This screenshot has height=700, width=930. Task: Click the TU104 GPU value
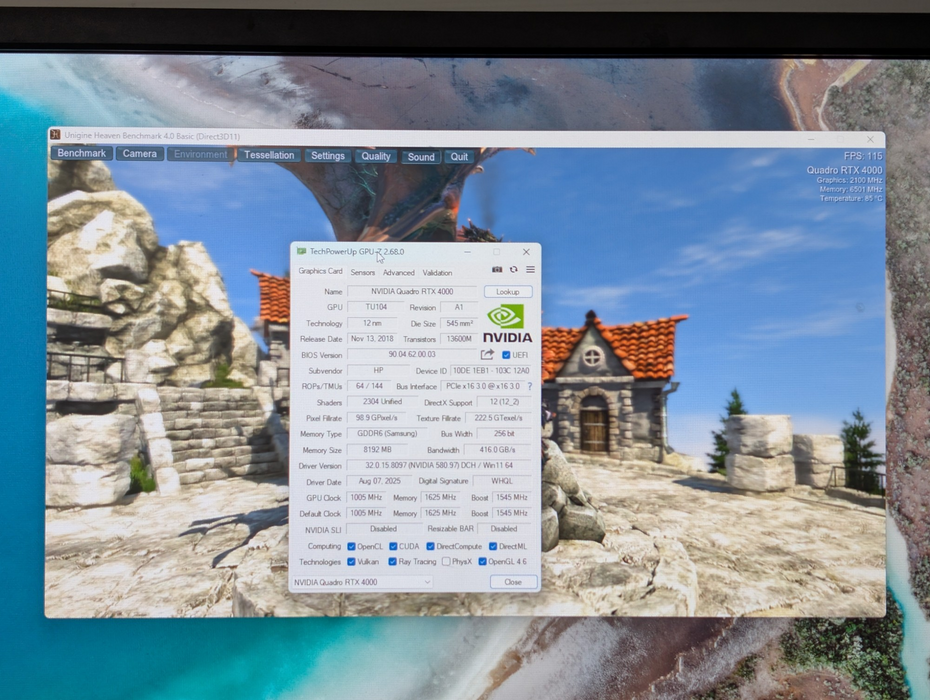pos(376,307)
